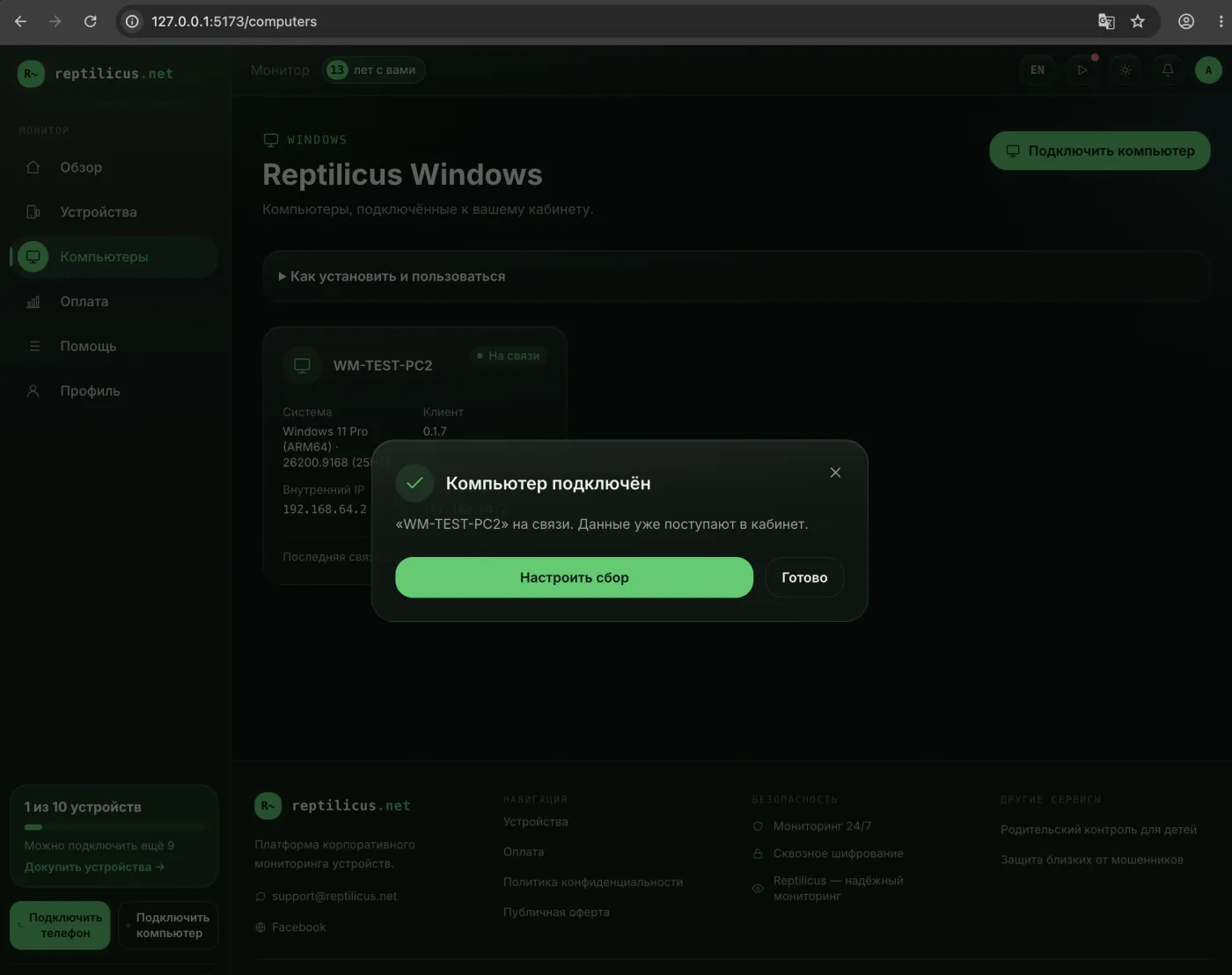This screenshot has height=975, width=1232.
Task: Open the browser translate page icon
Action: click(1106, 21)
